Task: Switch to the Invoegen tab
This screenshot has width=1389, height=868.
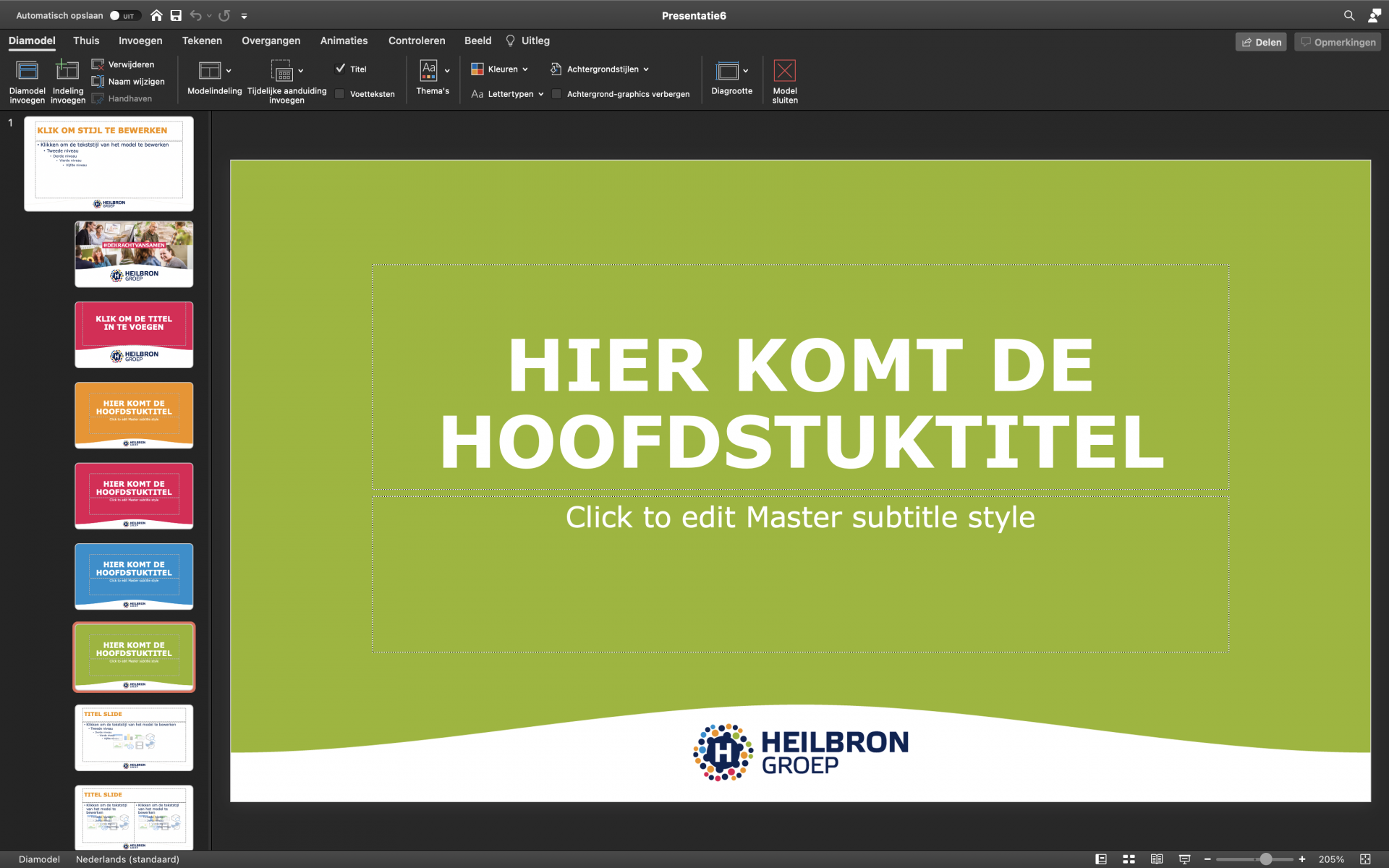Action: pyautogui.click(x=140, y=41)
